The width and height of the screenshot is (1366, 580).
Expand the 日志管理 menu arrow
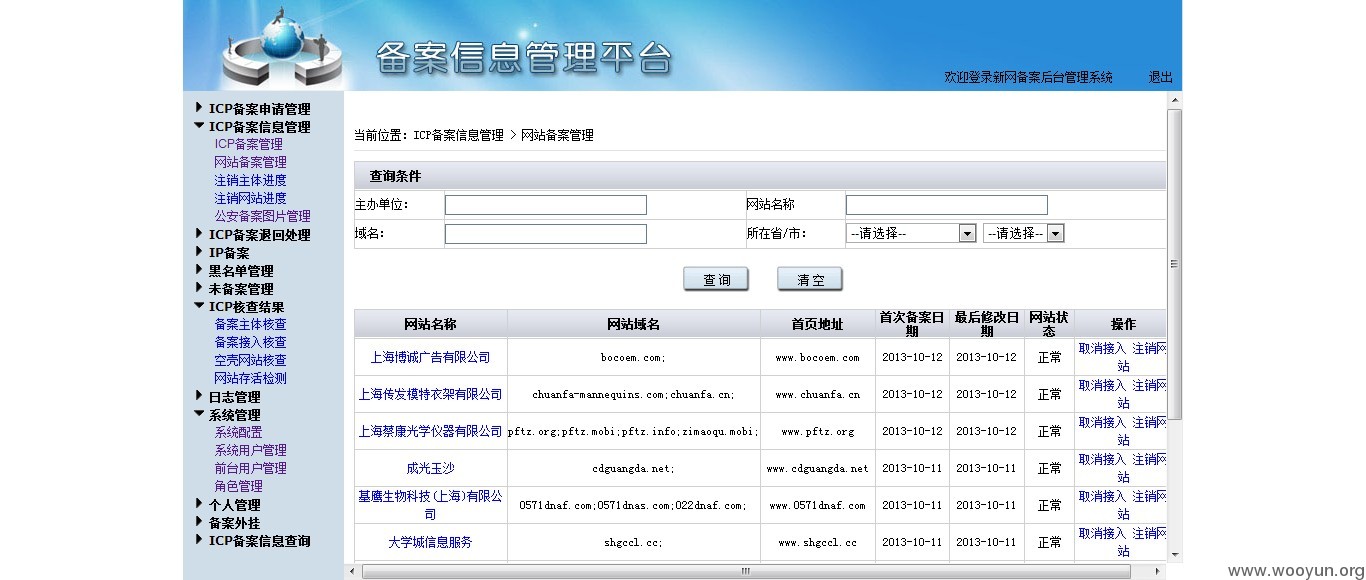199,396
